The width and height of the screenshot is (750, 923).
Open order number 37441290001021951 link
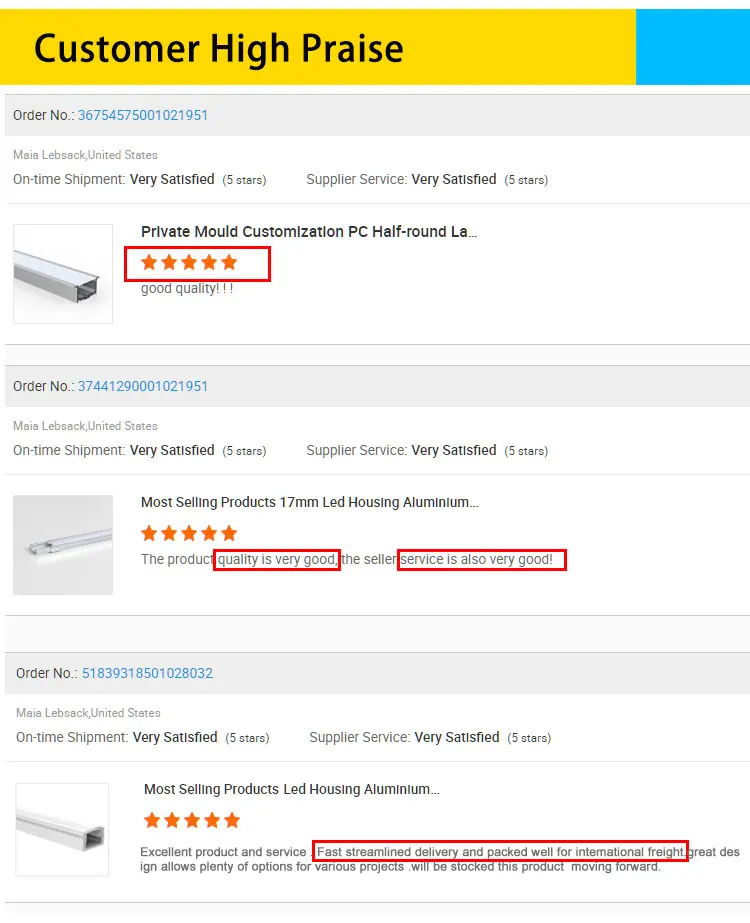tap(143, 386)
